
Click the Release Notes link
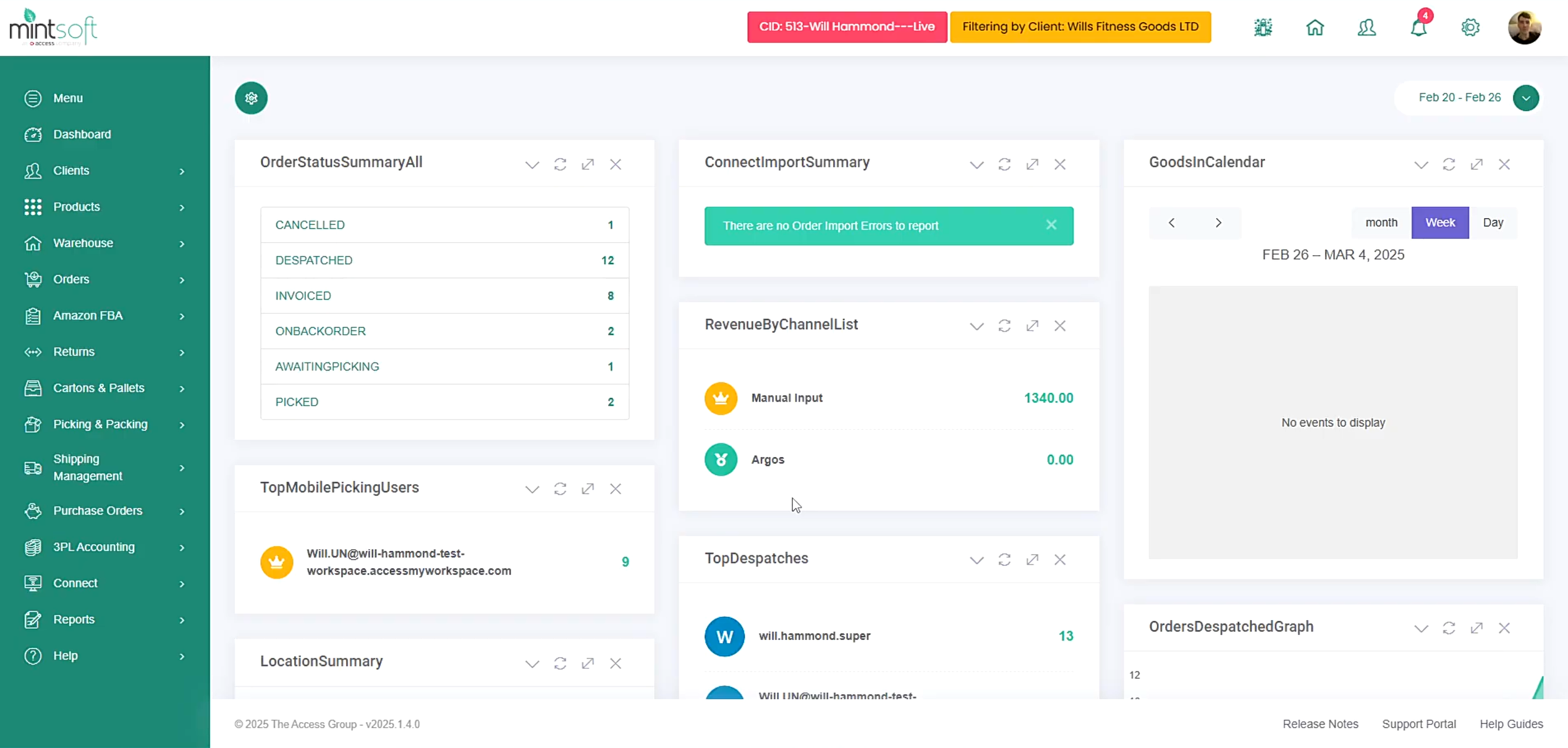1320,724
